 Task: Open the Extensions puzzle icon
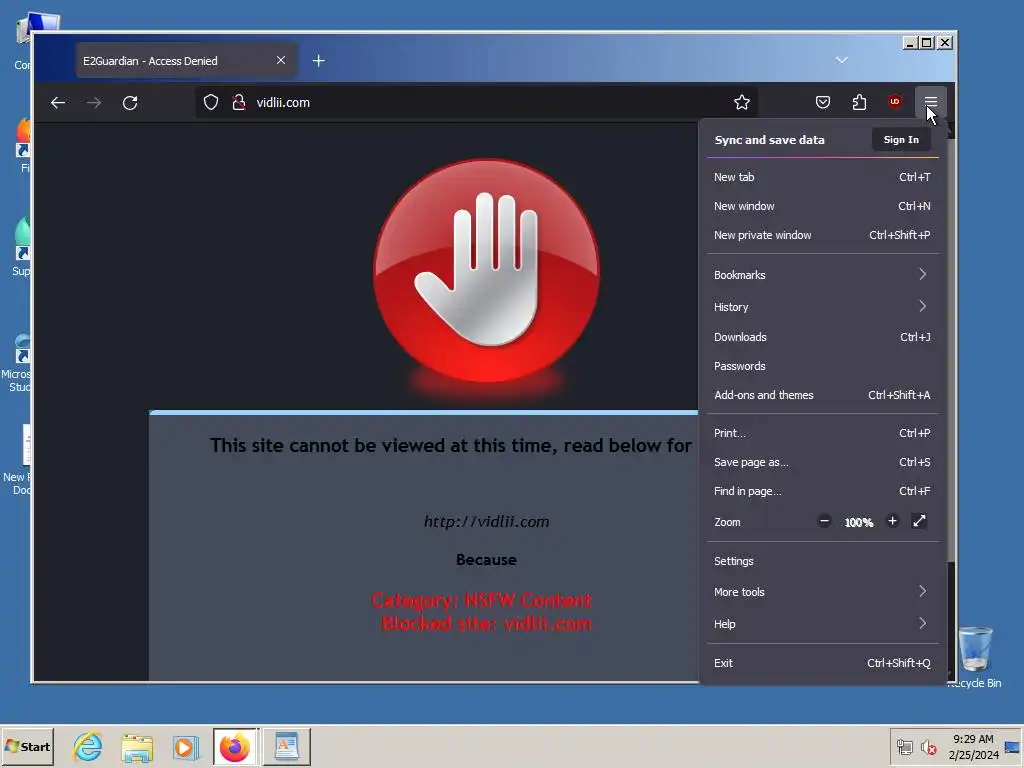(859, 103)
